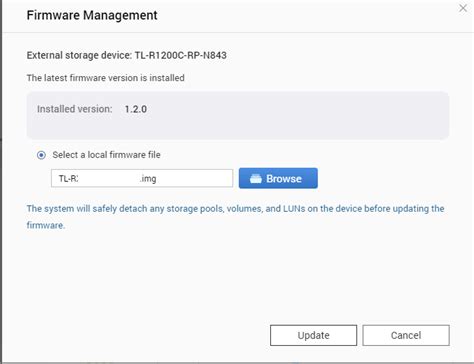Click the 'Firmware Management' dialog title
The width and height of the screenshot is (474, 364).
(92, 15)
